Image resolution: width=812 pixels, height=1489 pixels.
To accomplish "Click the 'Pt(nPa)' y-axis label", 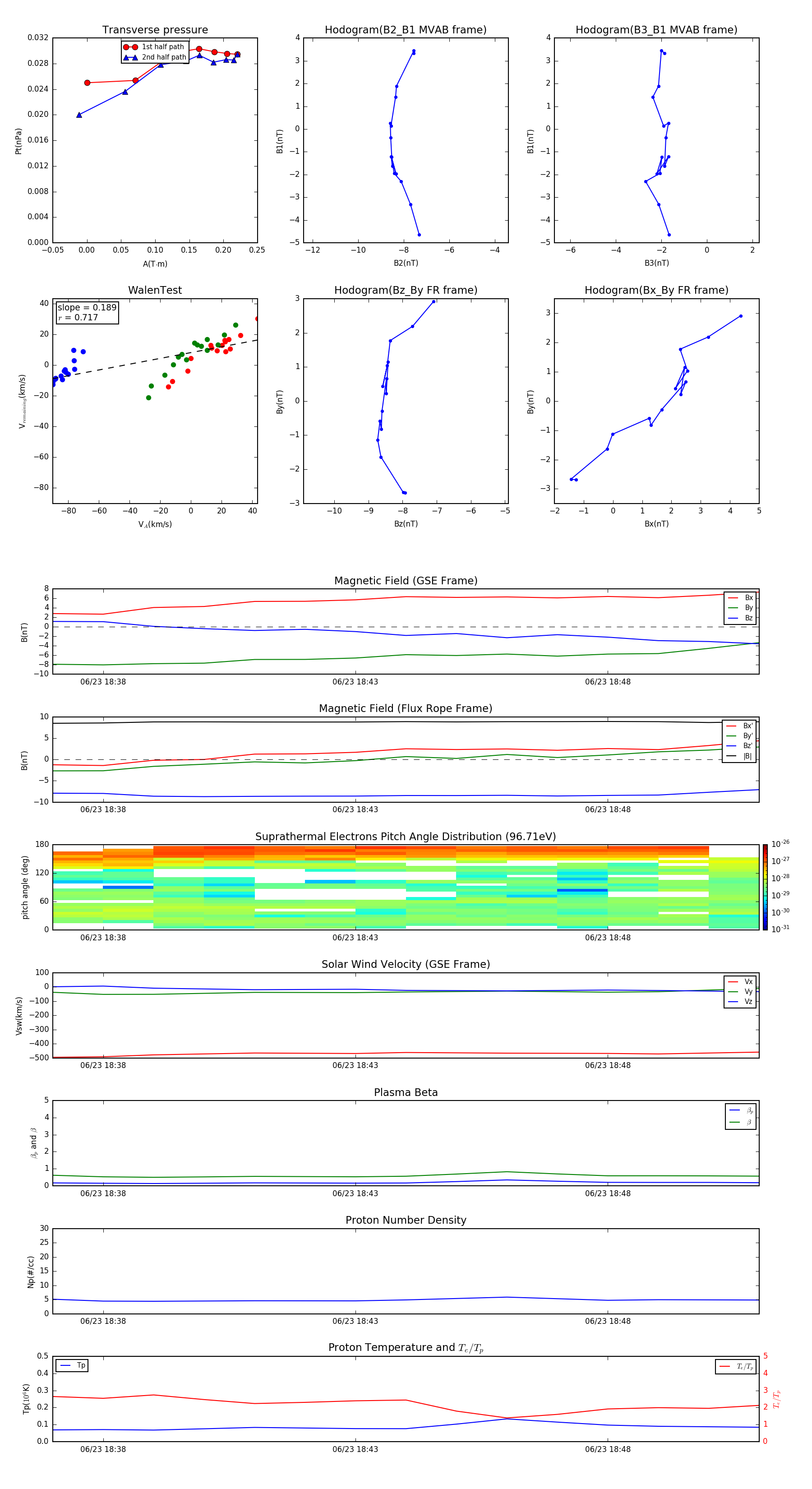I will click(18, 141).
